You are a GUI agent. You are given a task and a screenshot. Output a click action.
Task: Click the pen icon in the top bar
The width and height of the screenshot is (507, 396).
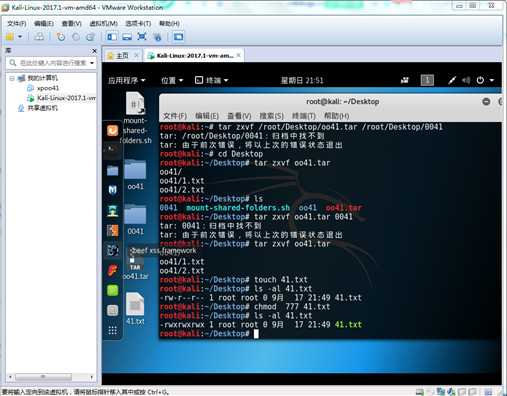tap(452, 80)
